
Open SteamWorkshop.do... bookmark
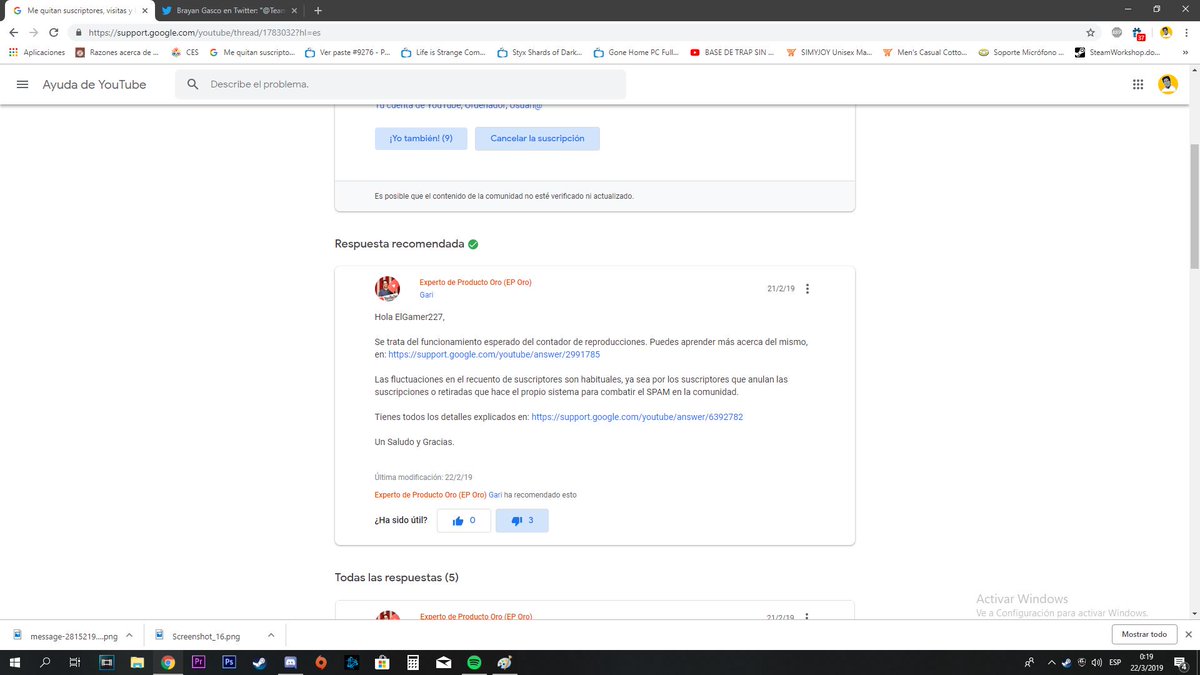coord(1117,52)
